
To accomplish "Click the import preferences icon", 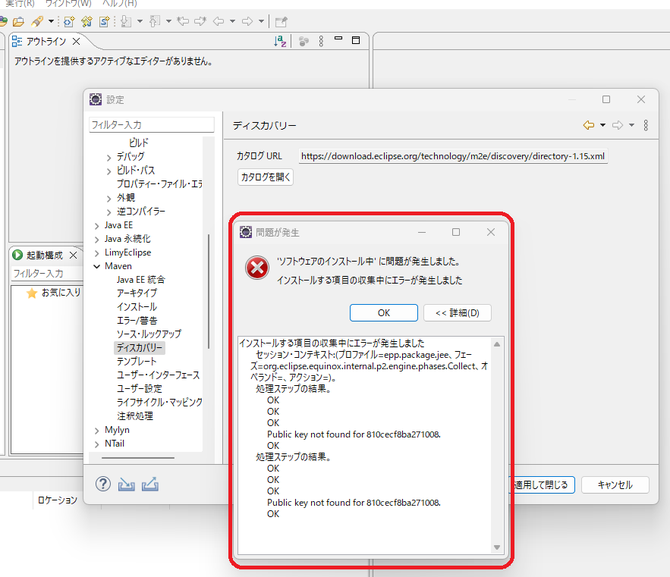I will (126, 484).
